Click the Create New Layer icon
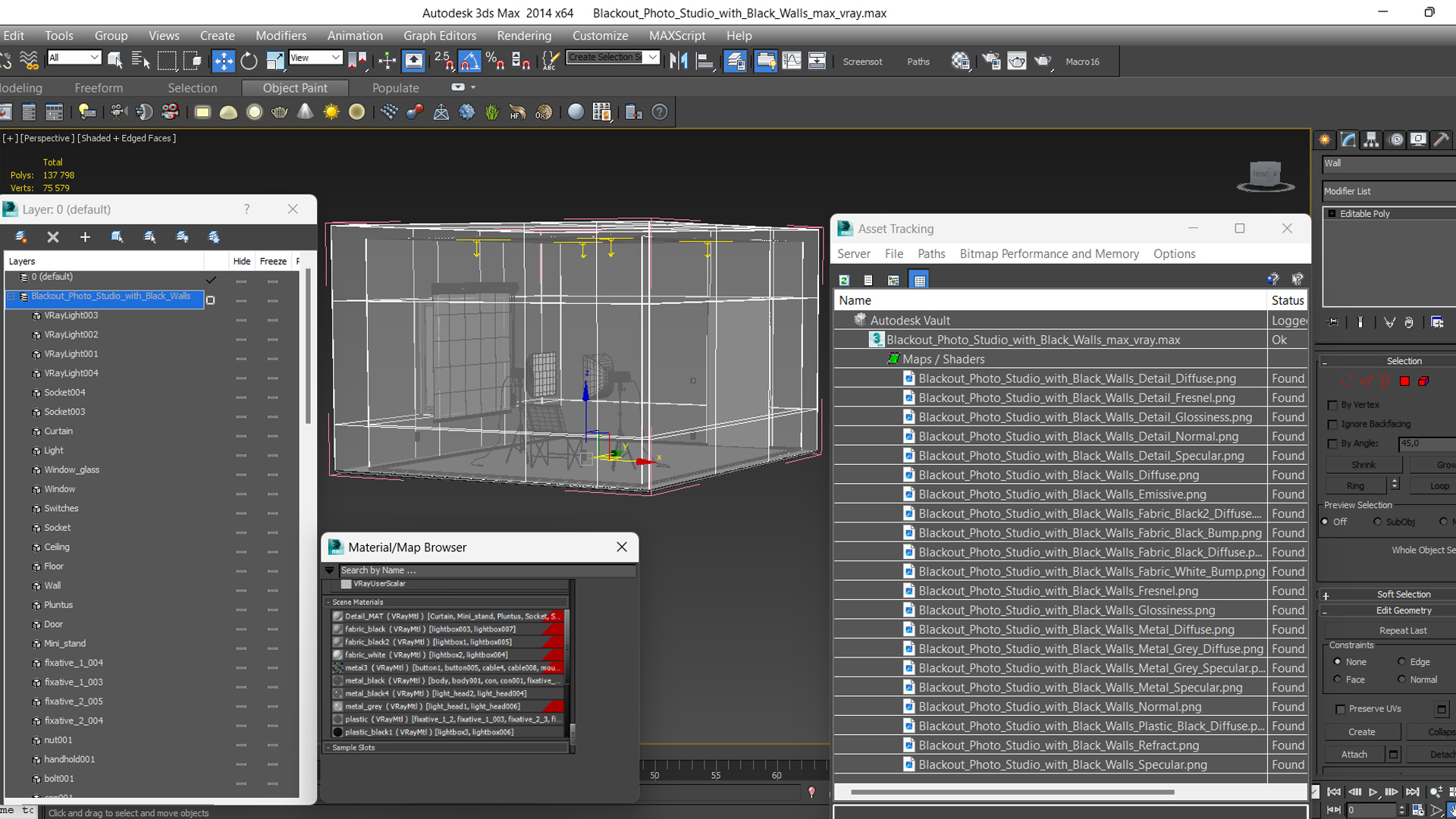The image size is (1456, 819). tap(20, 237)
